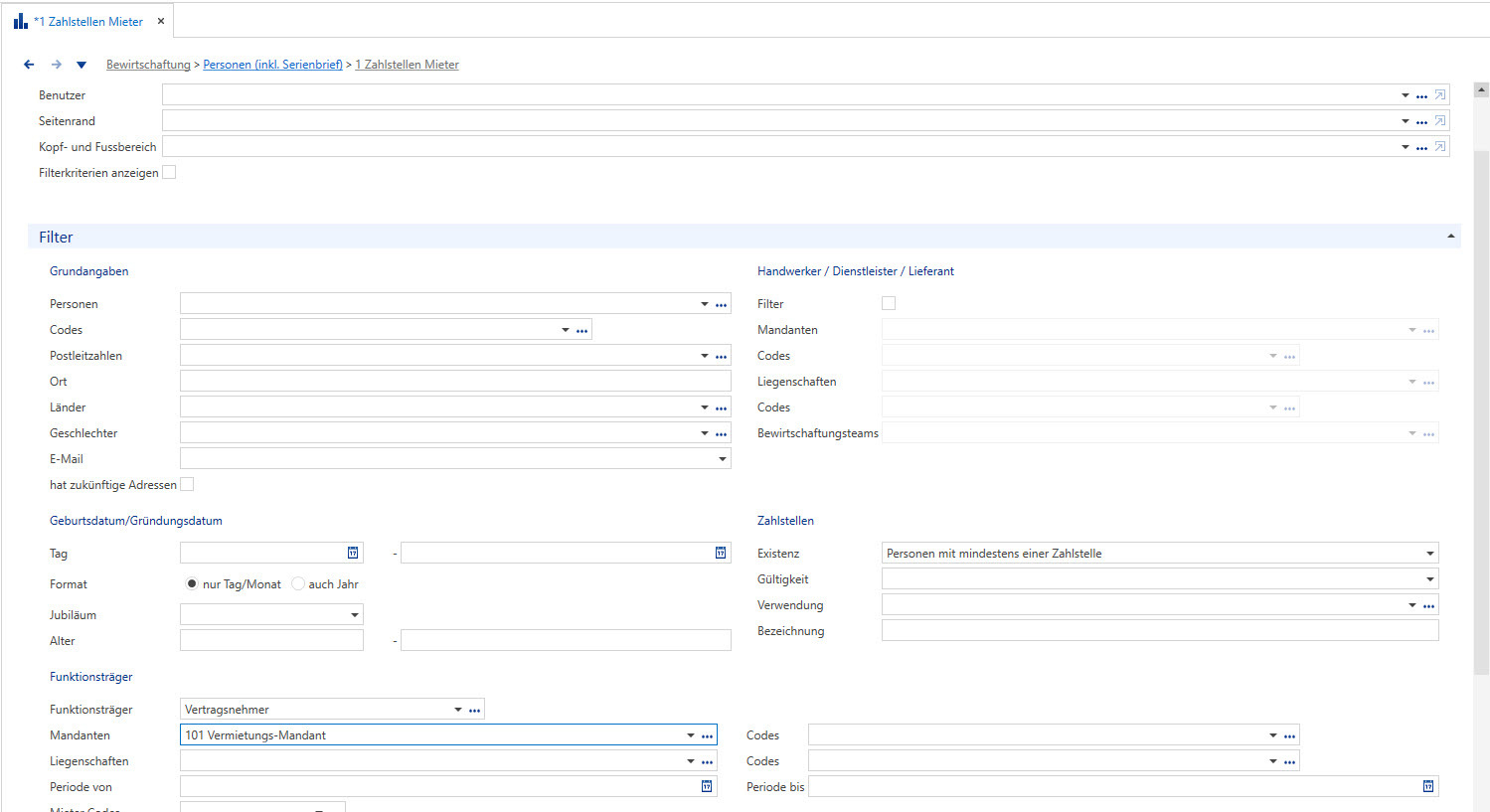Open the Jubiläum dropdown
1490x812 pixels.
[x=355, y=615]
